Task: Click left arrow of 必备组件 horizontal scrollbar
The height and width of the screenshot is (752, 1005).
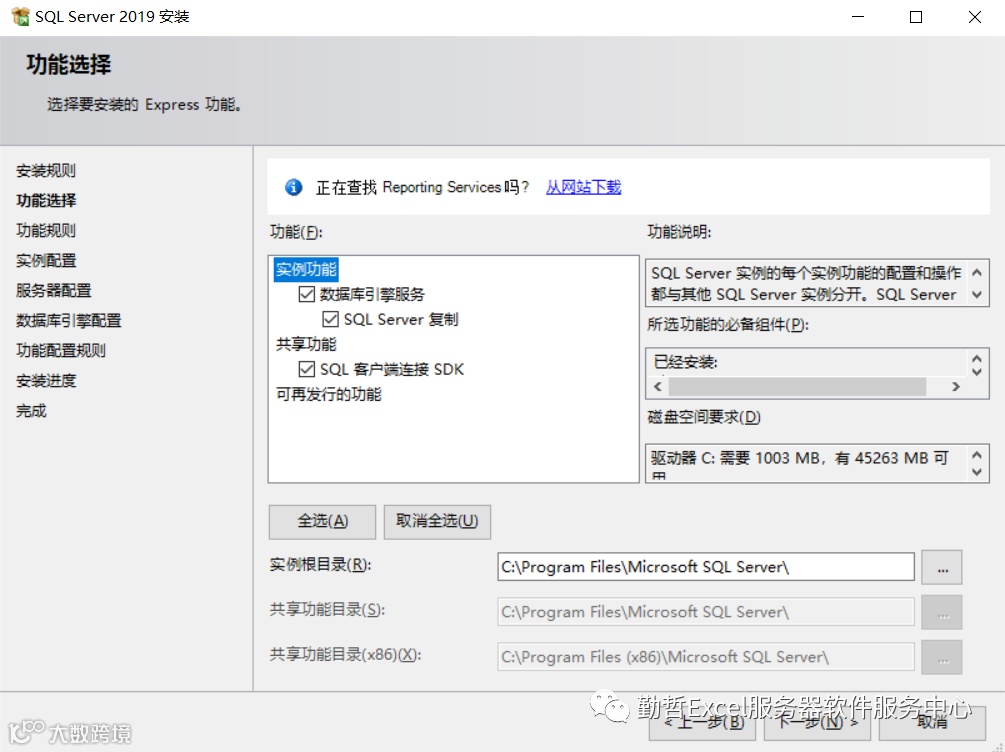Action: point(658,387)
